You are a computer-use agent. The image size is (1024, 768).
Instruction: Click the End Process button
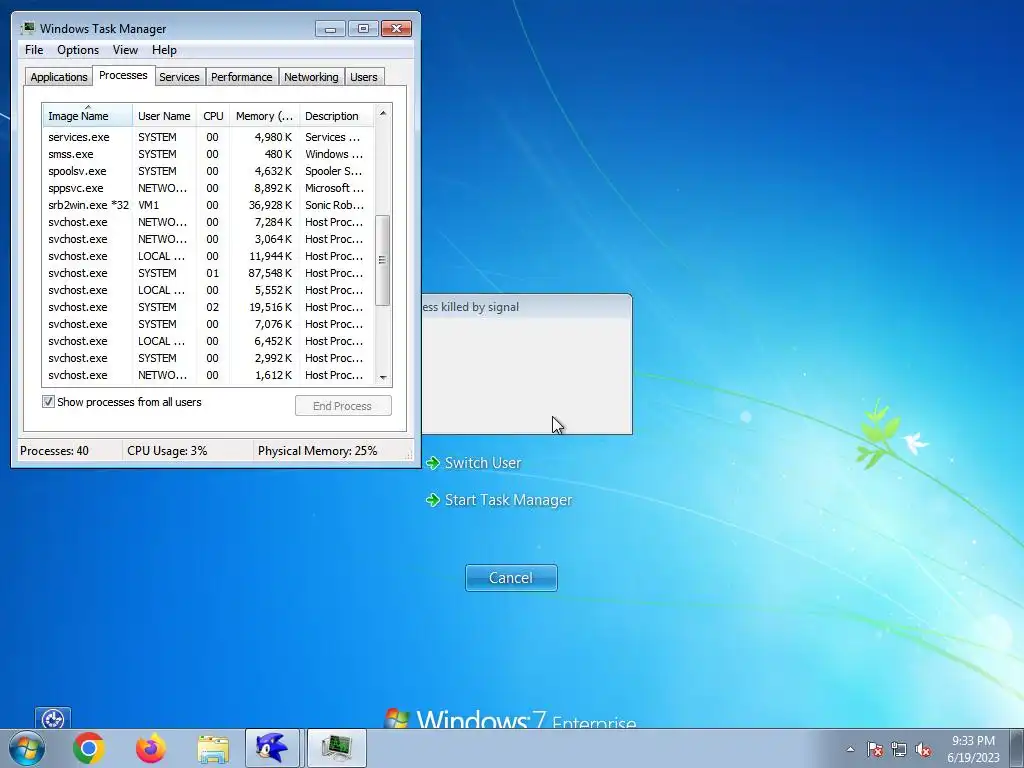point(343,406)
